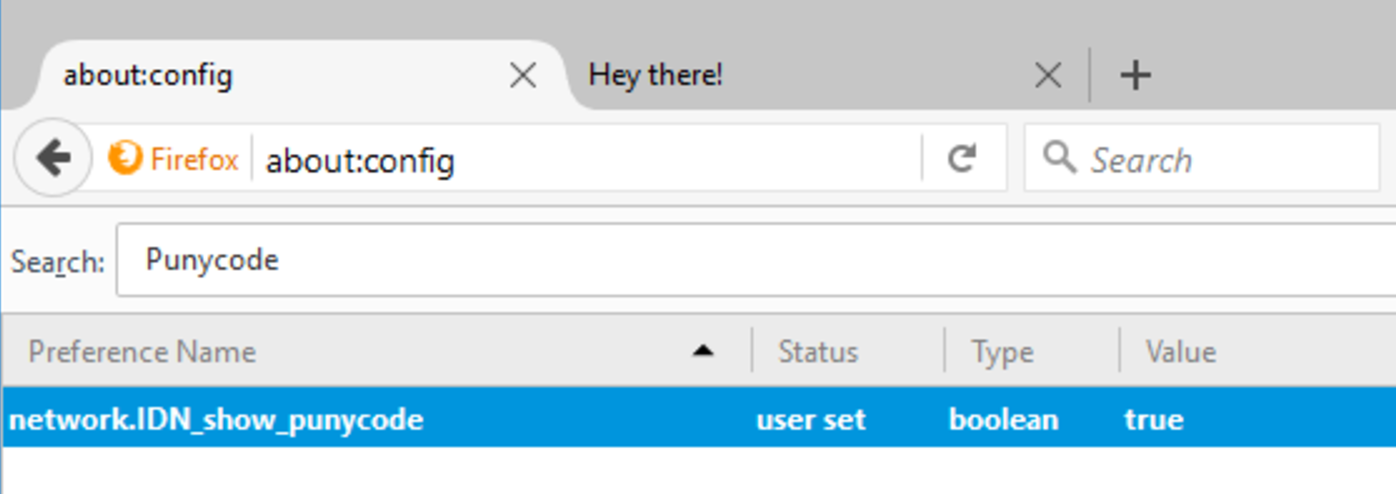Close the about:config tab
The width and height of the screenshot is (1398, 494).
tap(523, 75)
